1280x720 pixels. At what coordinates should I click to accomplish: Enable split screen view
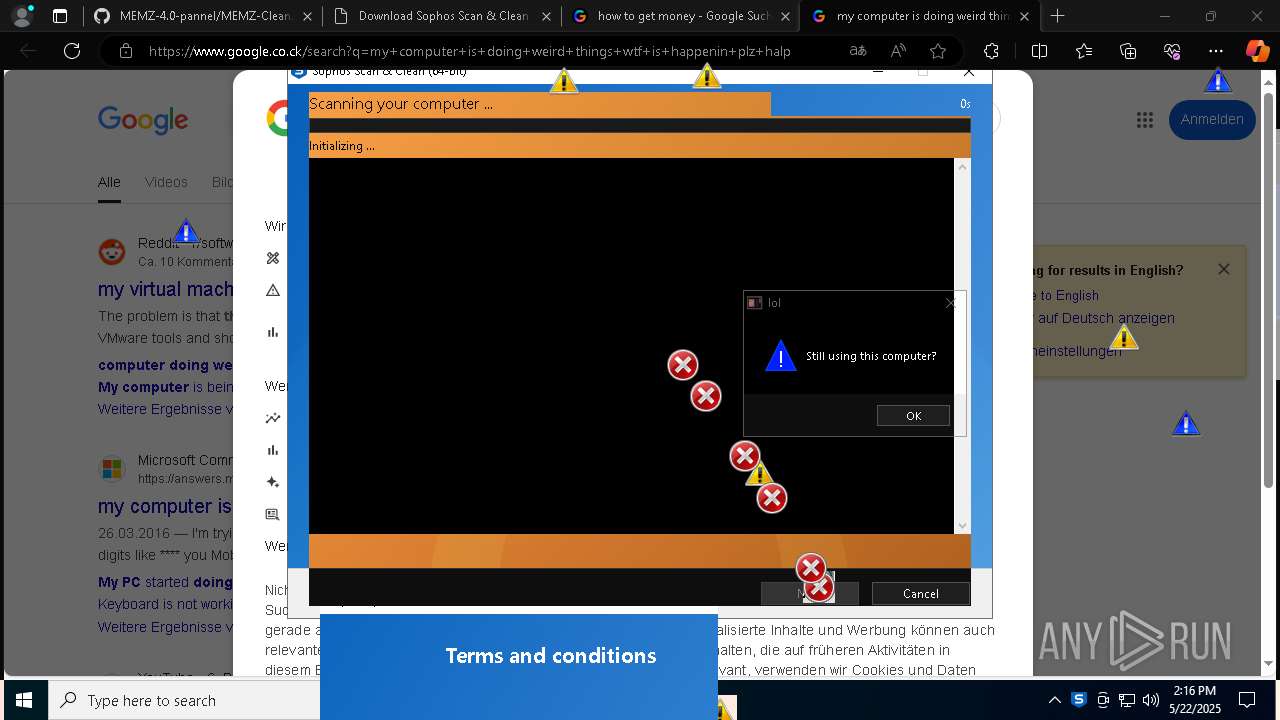pos(1039,51)
